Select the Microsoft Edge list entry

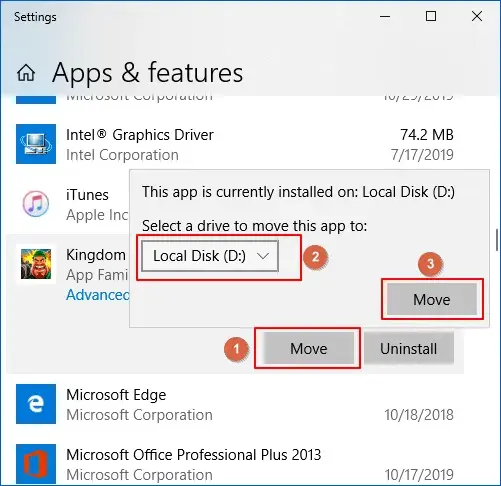click(235, 404)
